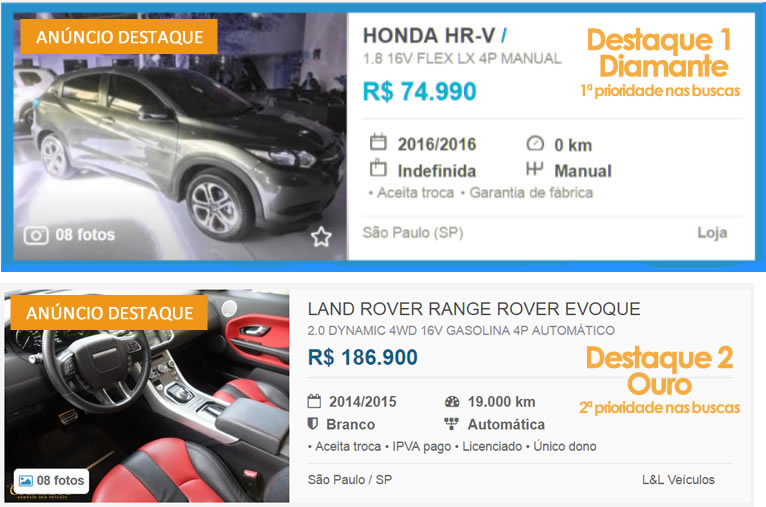Screen dimensions: 766x507
Task: Click the shield icon next to Branco
Action: tap(313, 423)
